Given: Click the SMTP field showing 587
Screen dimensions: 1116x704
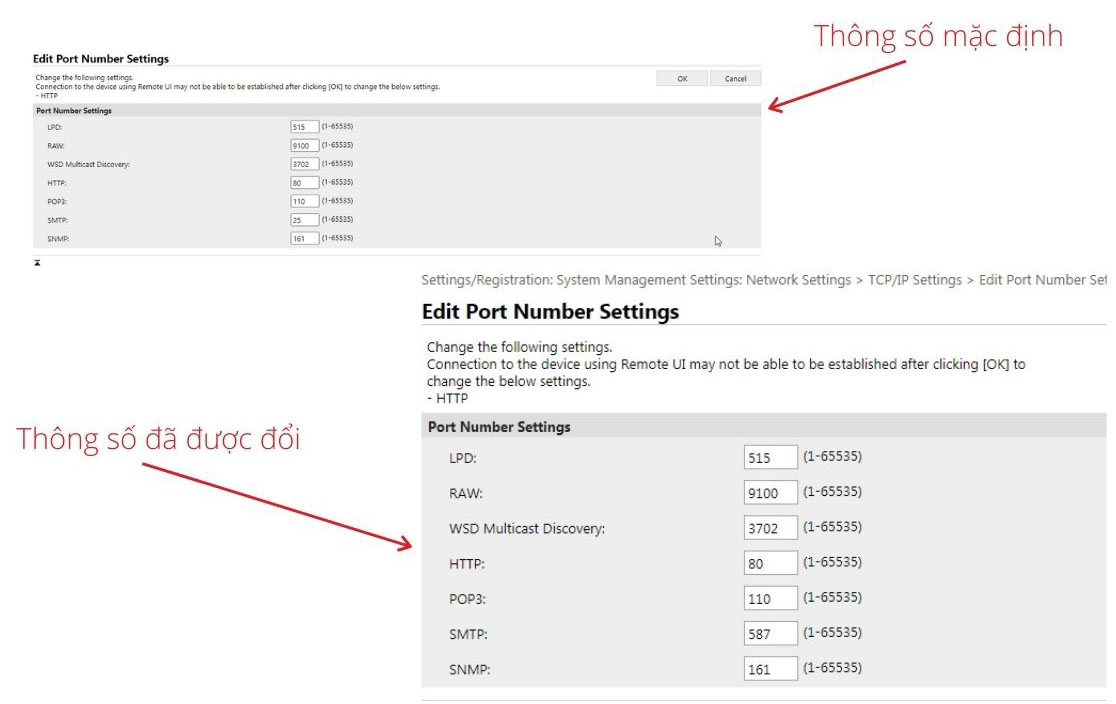Looking at the screenshot, I should tap(770, 634).
